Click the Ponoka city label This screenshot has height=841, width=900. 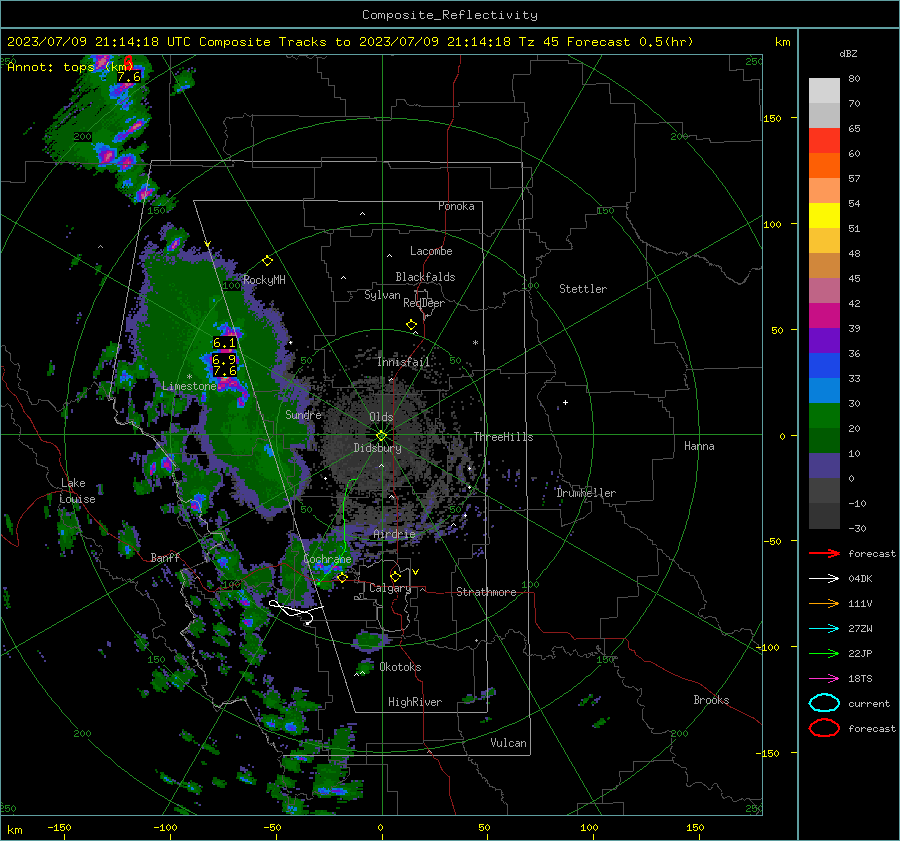click(456, 206)
